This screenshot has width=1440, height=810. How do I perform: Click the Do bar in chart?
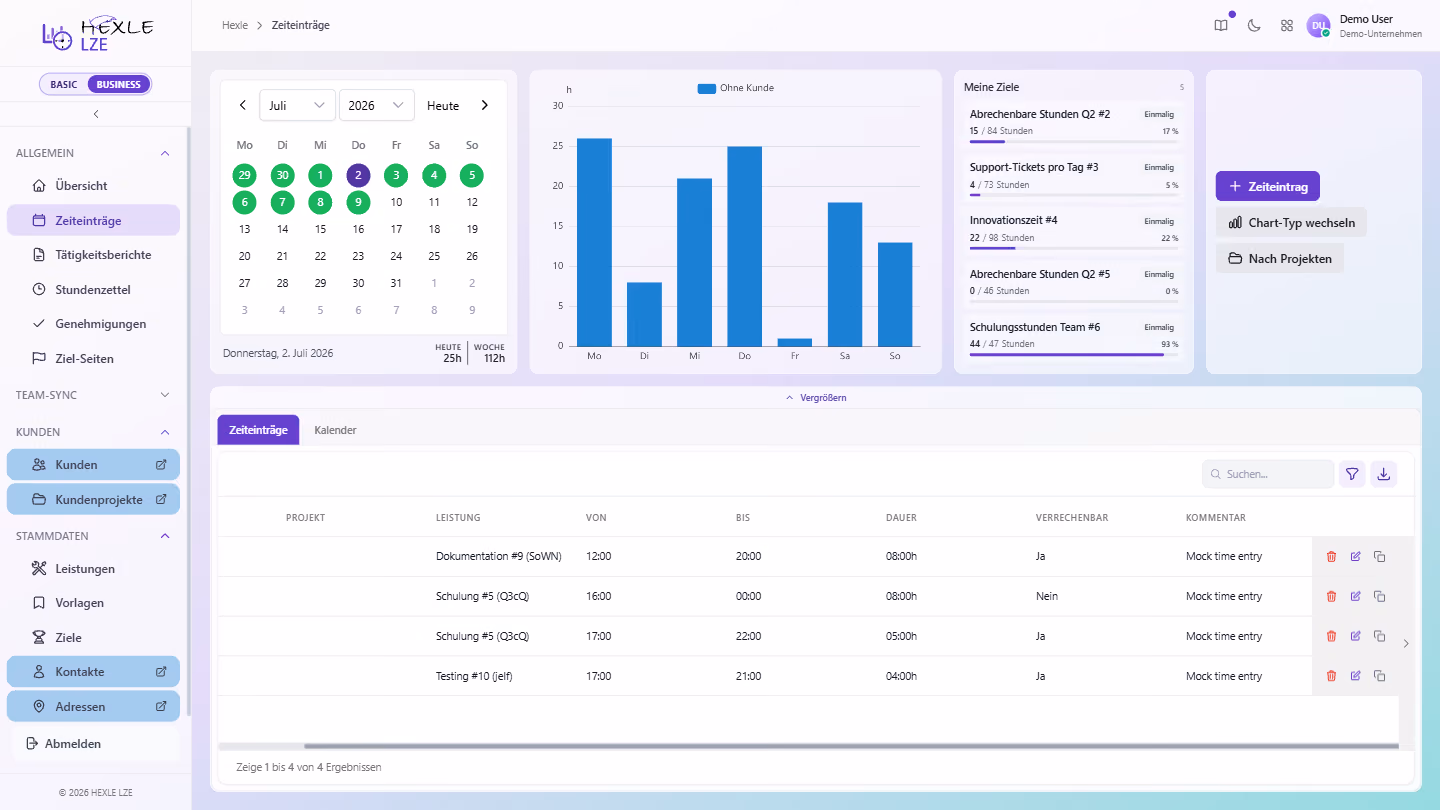click(x=744, y=246)
